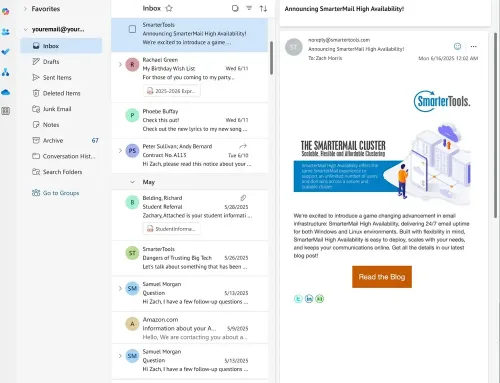This screenshot has width=500, height=383.
Task: Click the B avatar for Belding, Richard
Action: tap(132, 202)
